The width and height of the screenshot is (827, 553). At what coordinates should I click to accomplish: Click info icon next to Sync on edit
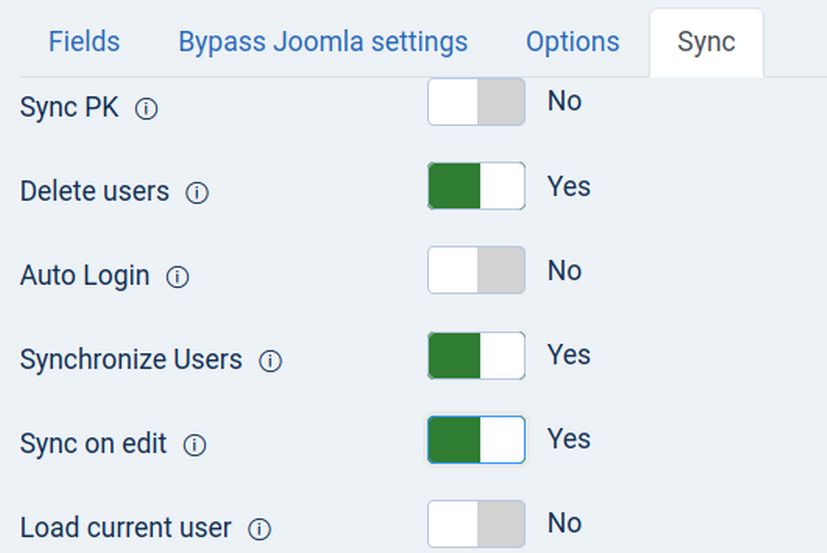pos(195,445)
